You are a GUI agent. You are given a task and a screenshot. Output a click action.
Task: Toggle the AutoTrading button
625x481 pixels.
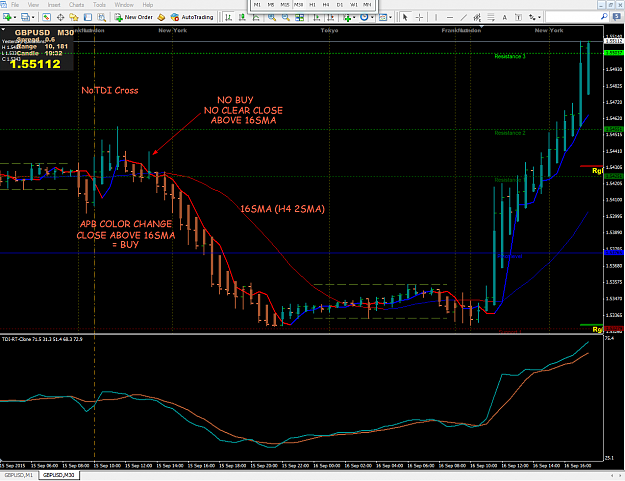click(x=192, y=17)
